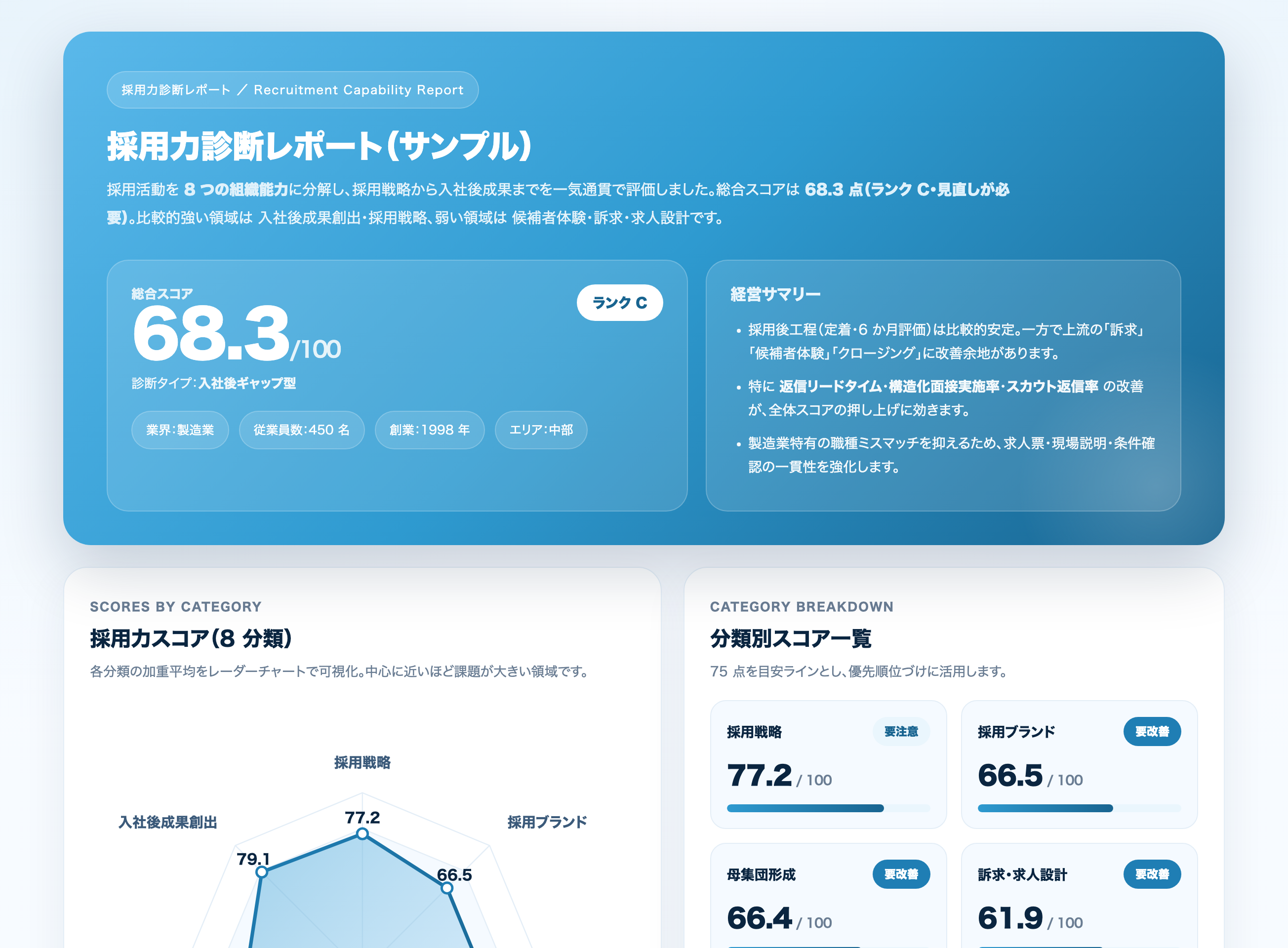
Task: Click the 要注意 badge on 採用戦略 card
Action: (x=901, y=731)
